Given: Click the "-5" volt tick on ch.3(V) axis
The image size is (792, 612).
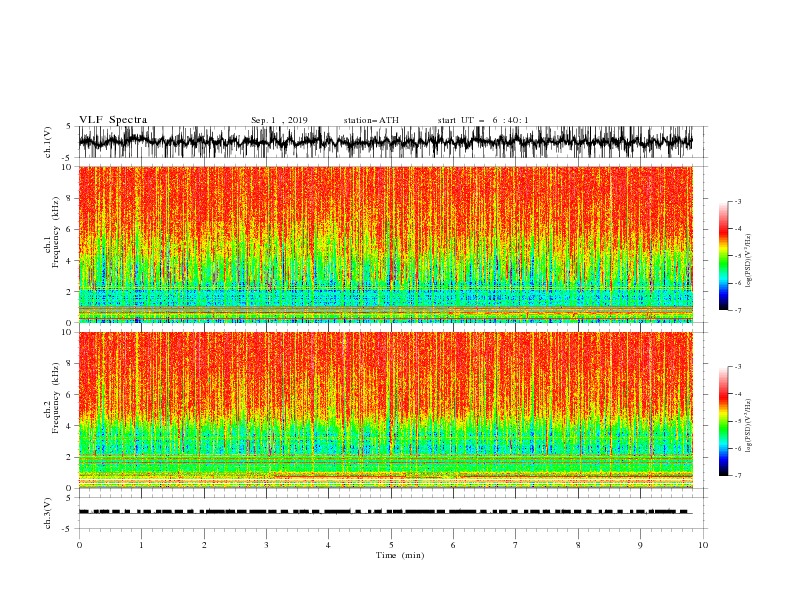Looking at the screenshot, I should click(x=67, y=529).
